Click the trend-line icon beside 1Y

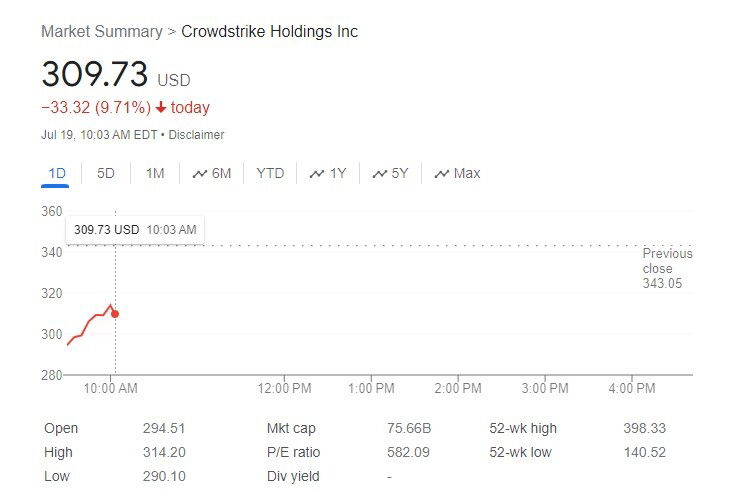tap(317, 174)
